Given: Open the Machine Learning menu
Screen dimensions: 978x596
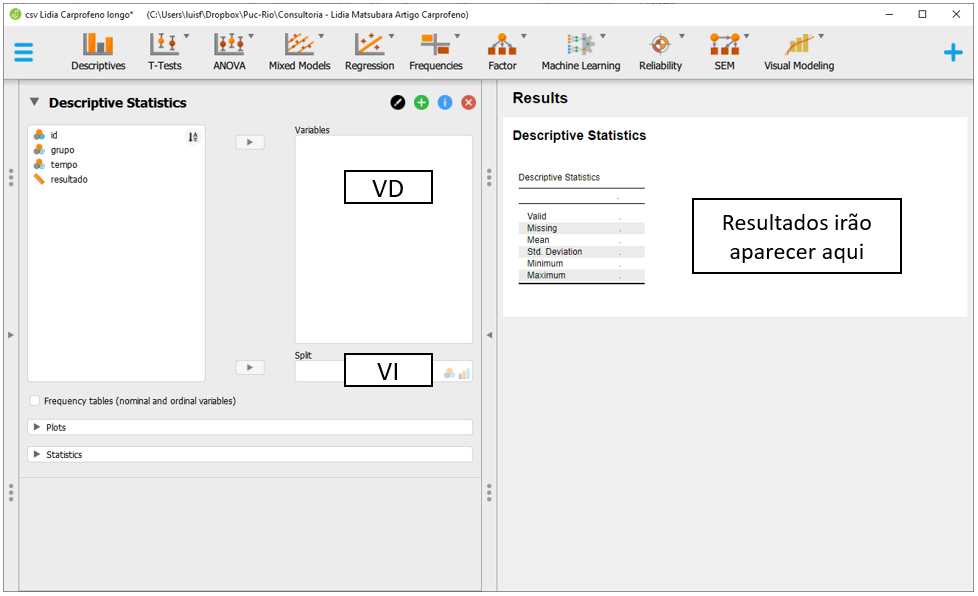Looking at the screenshot, I should click(x=580, y=52).
